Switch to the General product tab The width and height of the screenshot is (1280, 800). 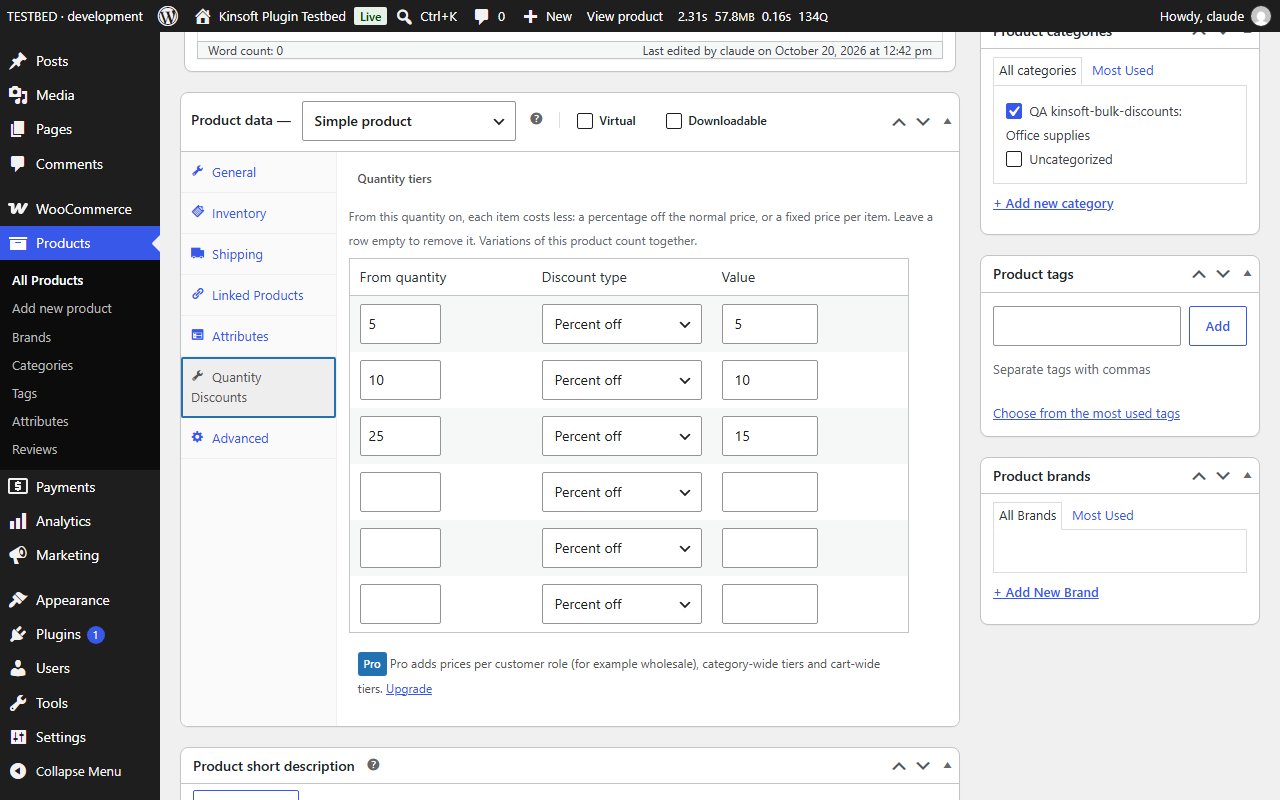point(259,172)
